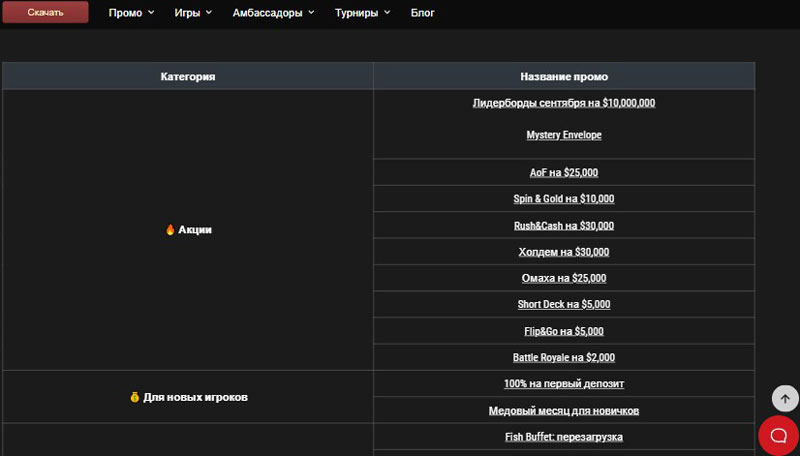Expand the Промо dropdown menu
The width and height of the screenshot is (800, 456).
pos(131,13)
